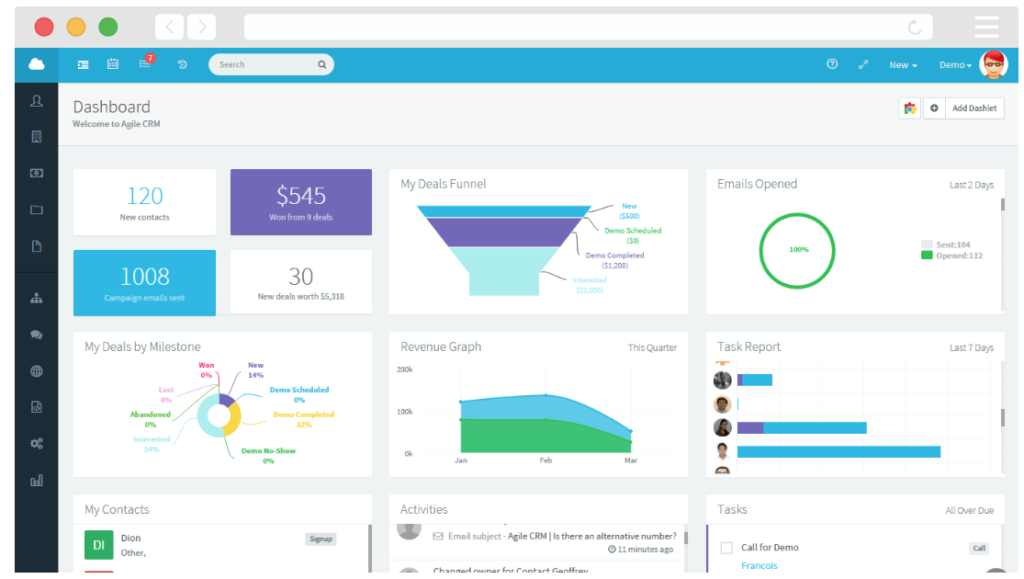The width and height of the screenshot is (1024, 579).
Task: Click the $545 Won from 9 deals tile
Action: [x=301, y=202]
